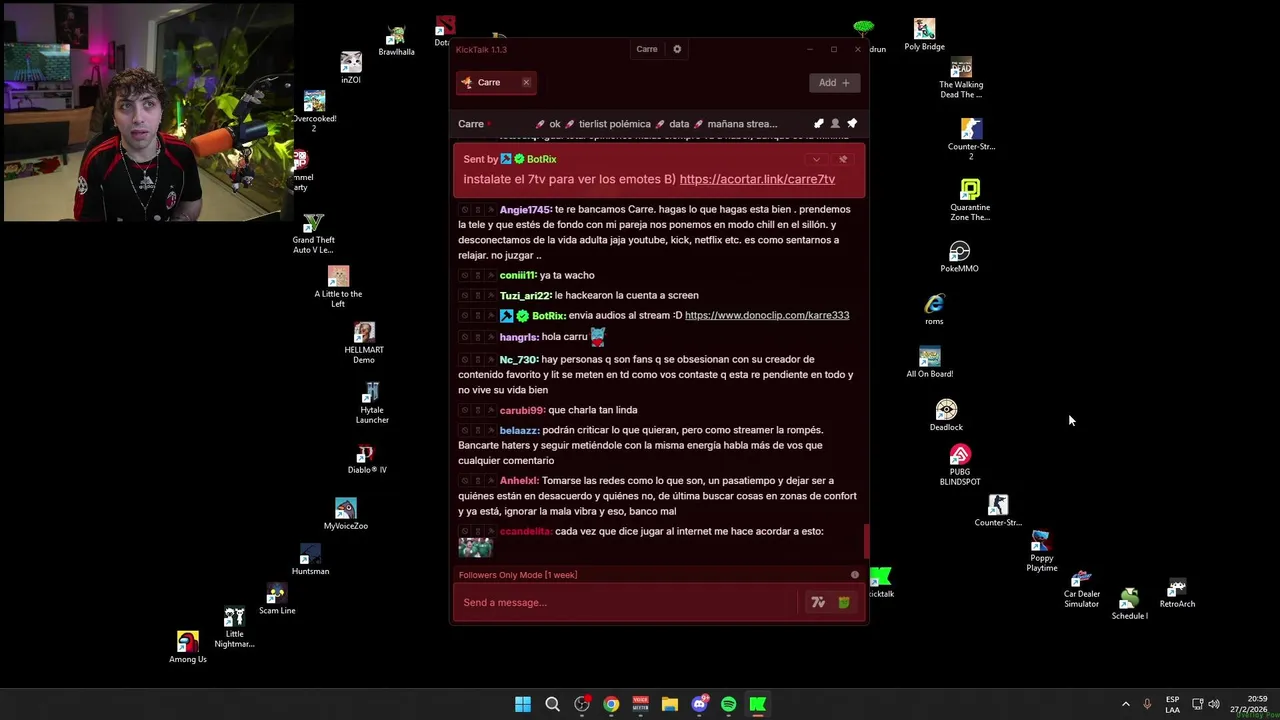
Task: Open Brawlhalla desktop icon
Action: (396, 41)
